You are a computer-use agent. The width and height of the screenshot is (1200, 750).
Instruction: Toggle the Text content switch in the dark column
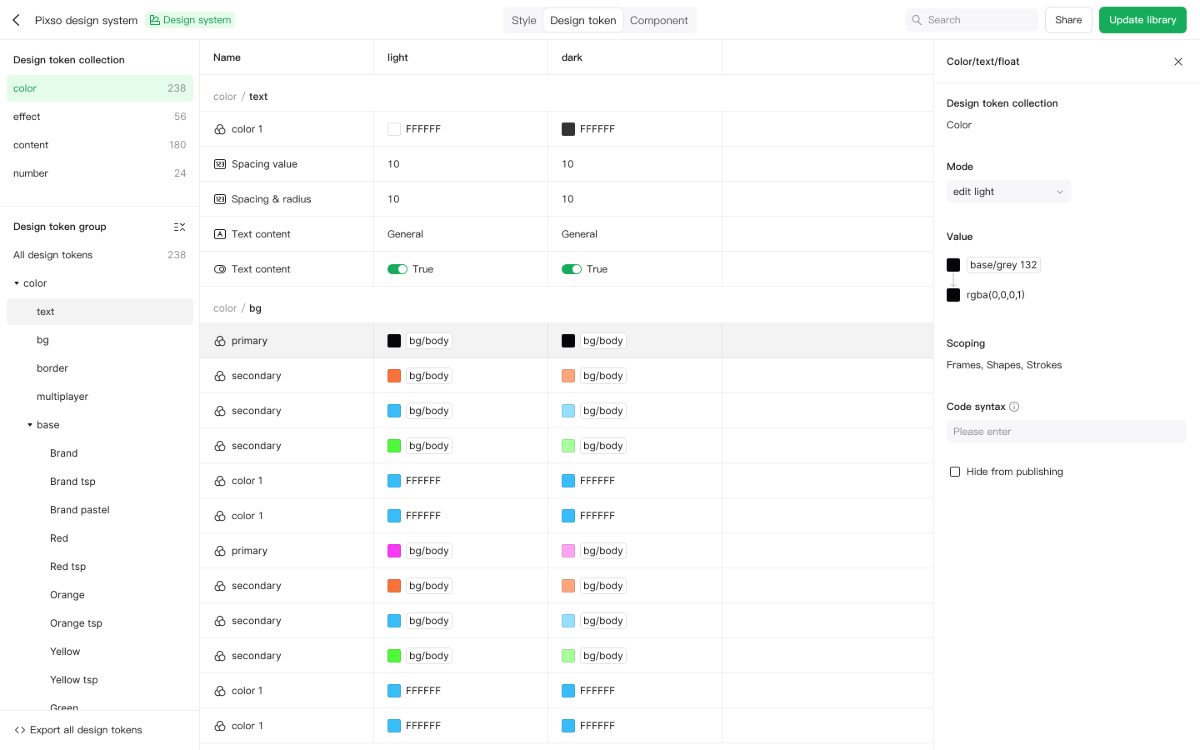[571, 269]
